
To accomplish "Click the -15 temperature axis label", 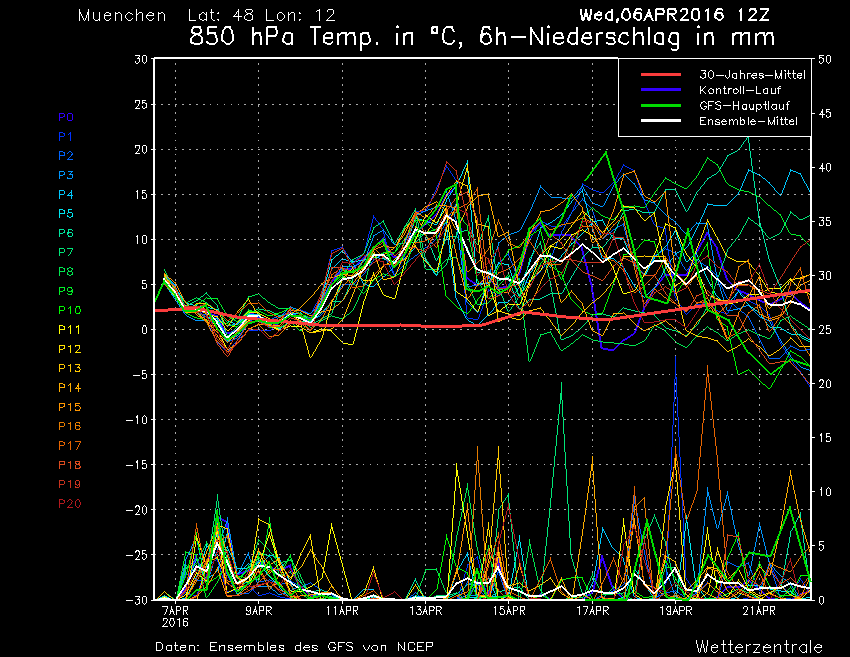I will [x=137, y=465].
